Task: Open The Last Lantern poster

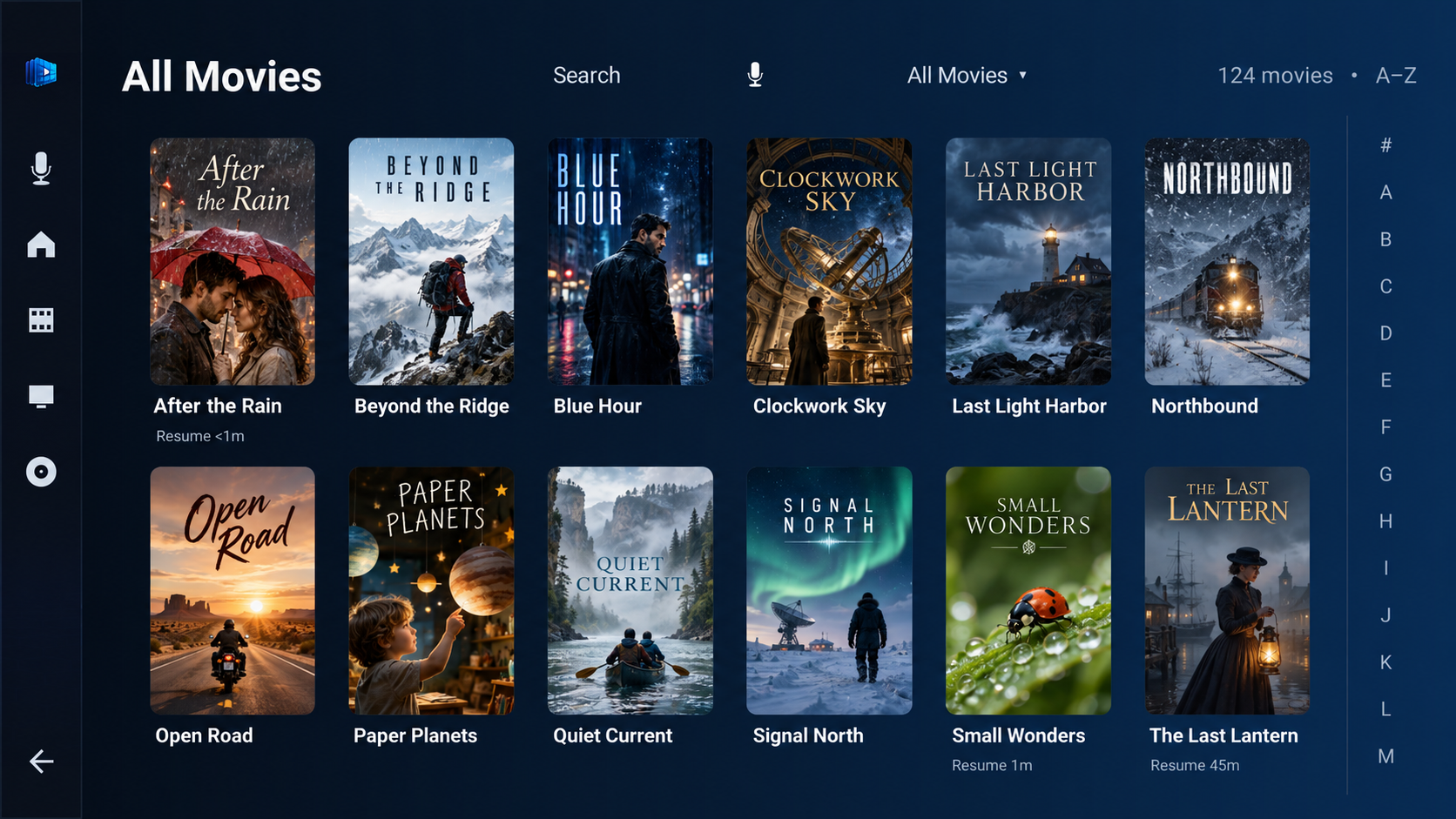Action: click(1227, 590)
